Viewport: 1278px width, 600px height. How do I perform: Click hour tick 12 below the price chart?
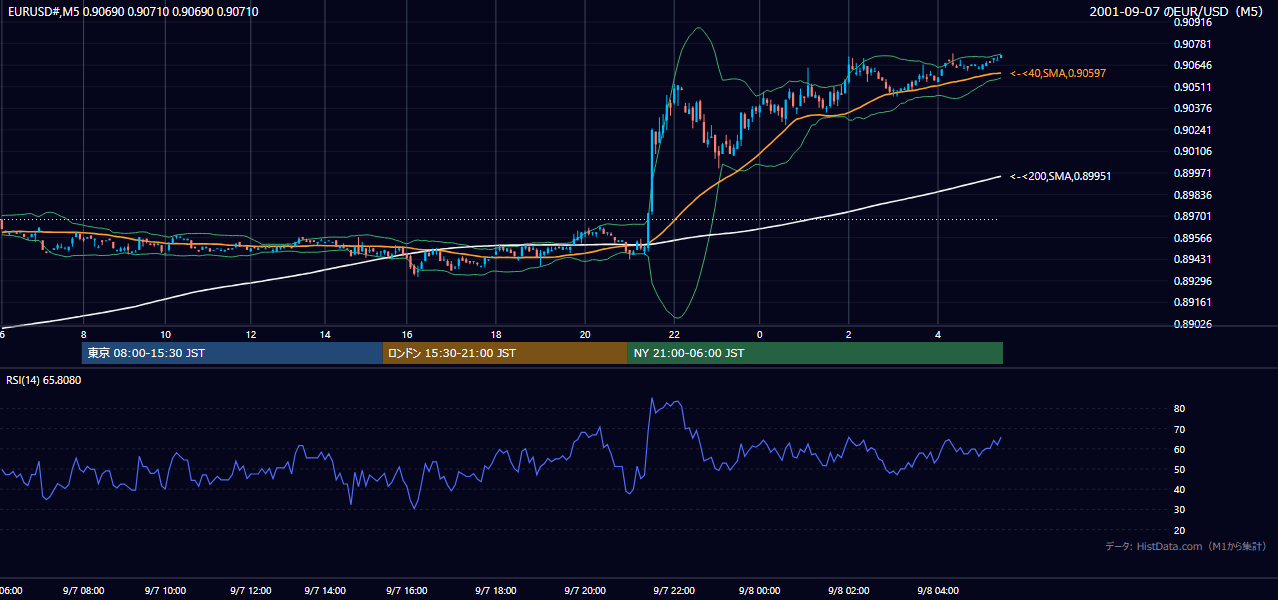tap(250, 334)
